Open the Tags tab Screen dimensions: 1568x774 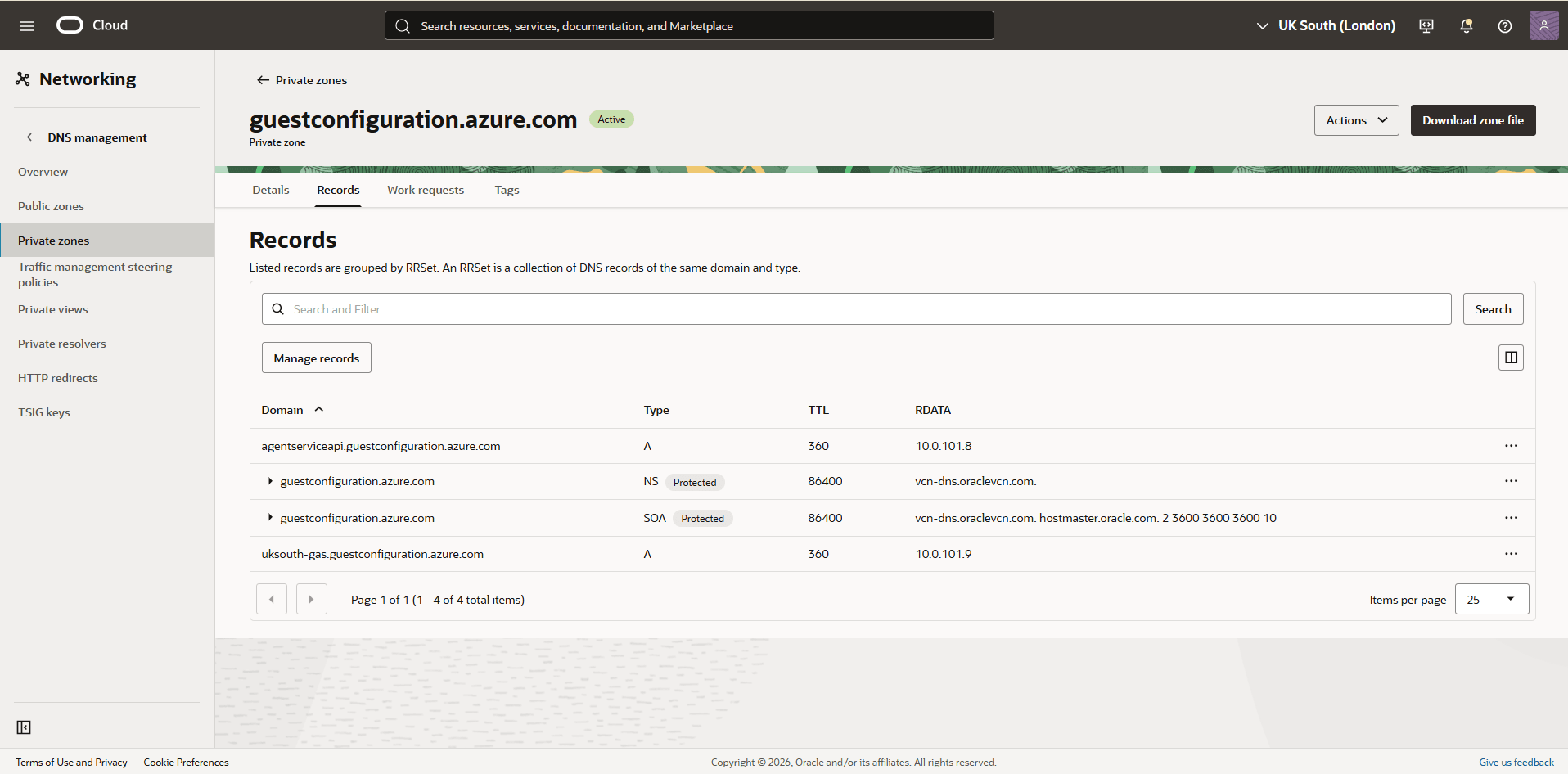pyautogui.click(x=507, y=189)
